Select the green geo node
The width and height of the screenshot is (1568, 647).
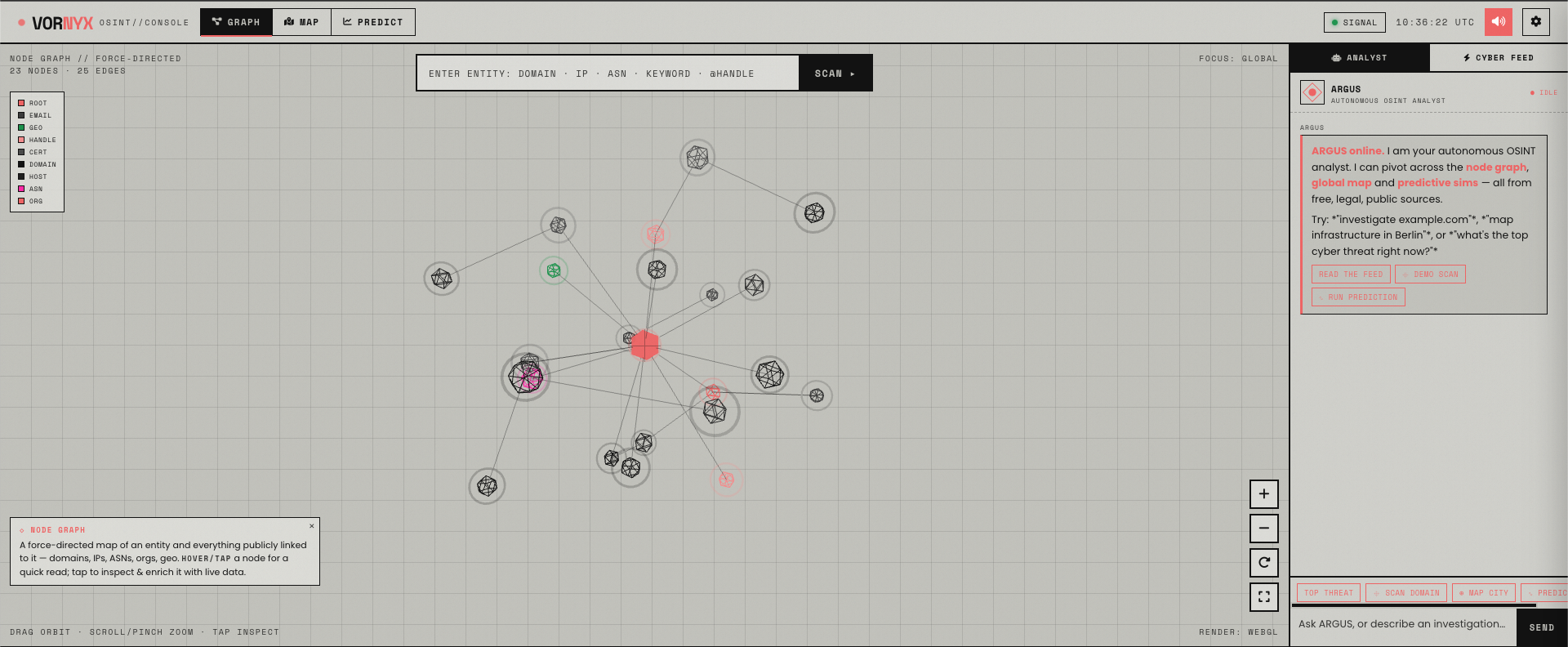pyautogui.click(x=554, y=270)
